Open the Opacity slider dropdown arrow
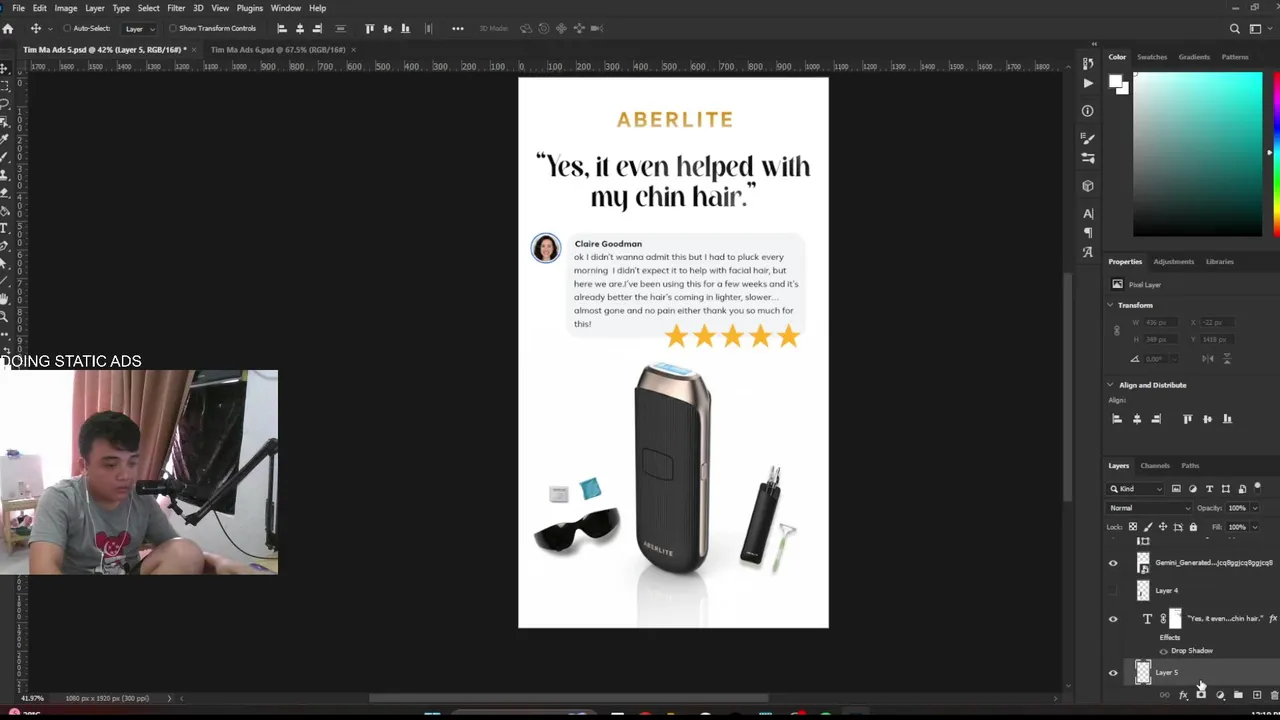The height and width of the screenshot is (720, 1280). coord(1255,508)
